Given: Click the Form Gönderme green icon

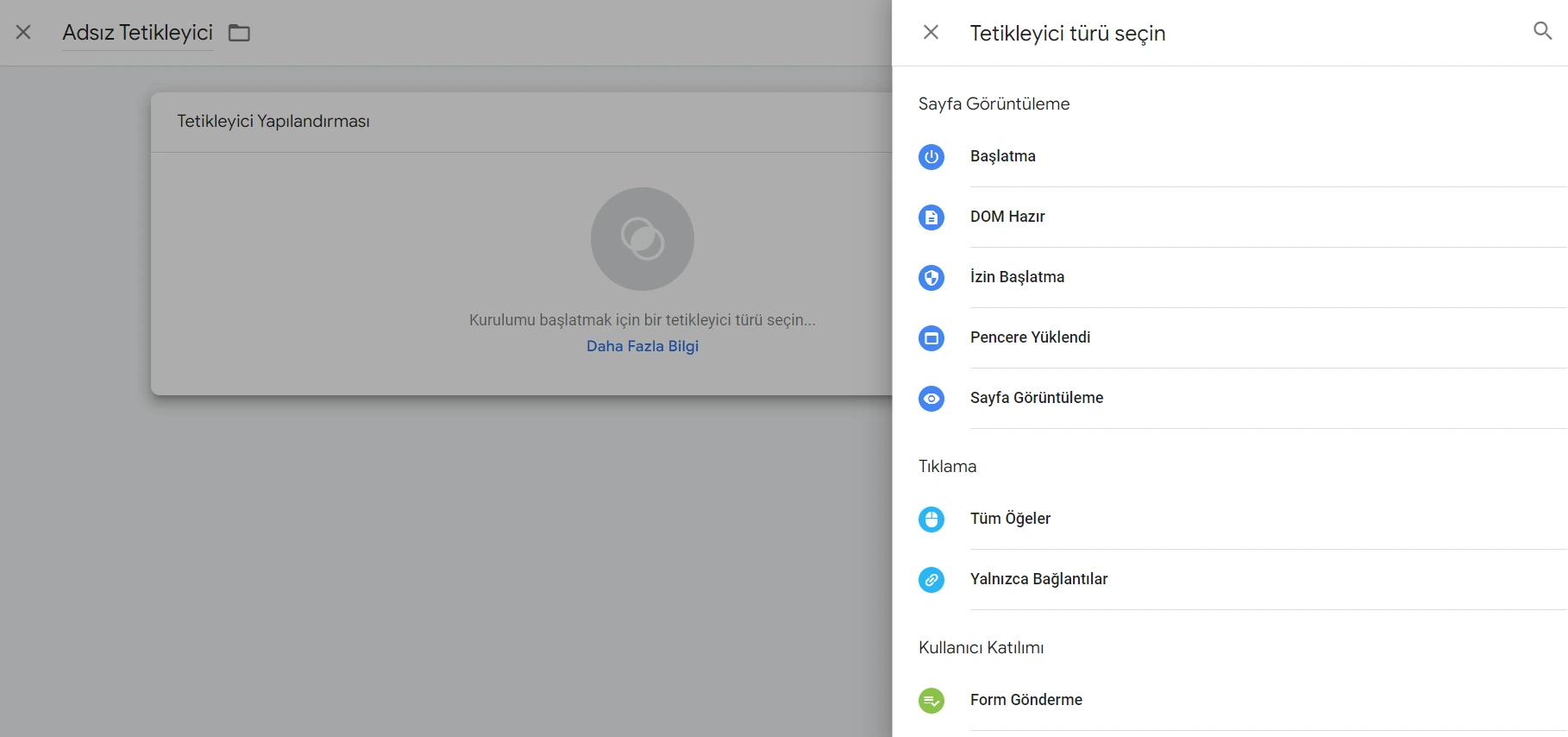Looking at the screenshot, I should pos(931,701).
